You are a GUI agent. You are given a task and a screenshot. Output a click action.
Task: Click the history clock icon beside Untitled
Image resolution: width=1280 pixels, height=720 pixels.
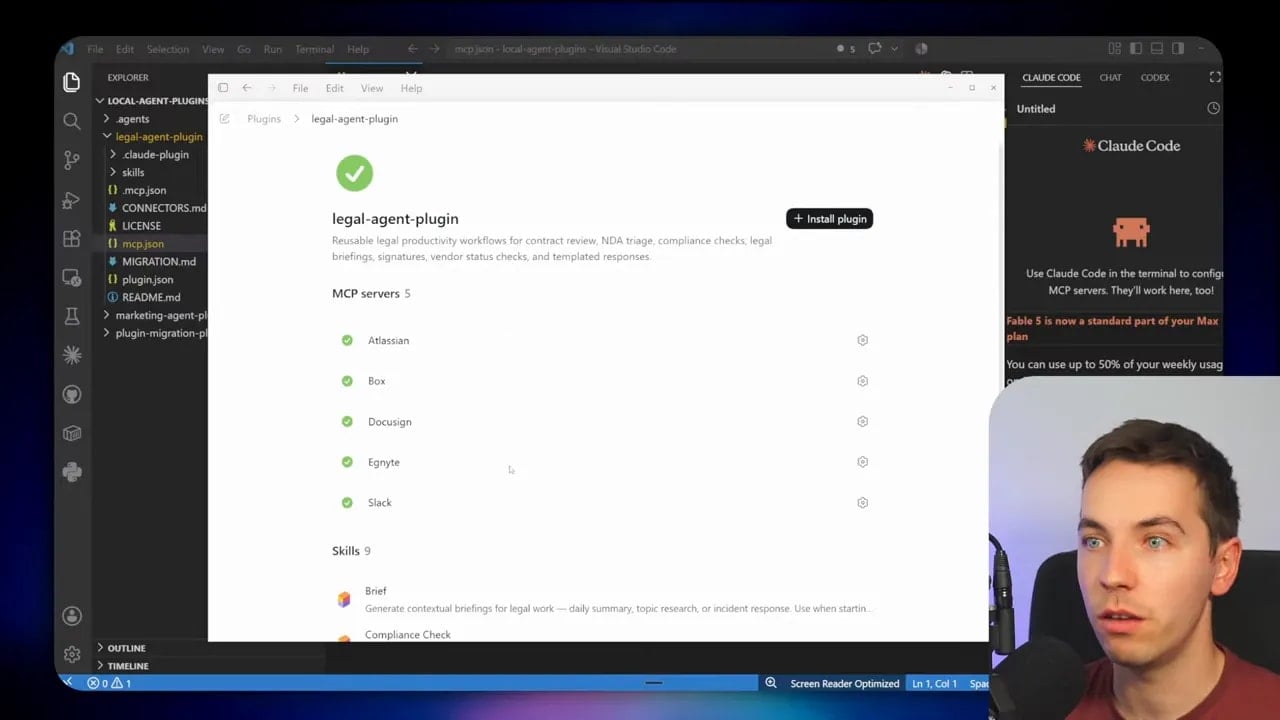(1213, 108)
